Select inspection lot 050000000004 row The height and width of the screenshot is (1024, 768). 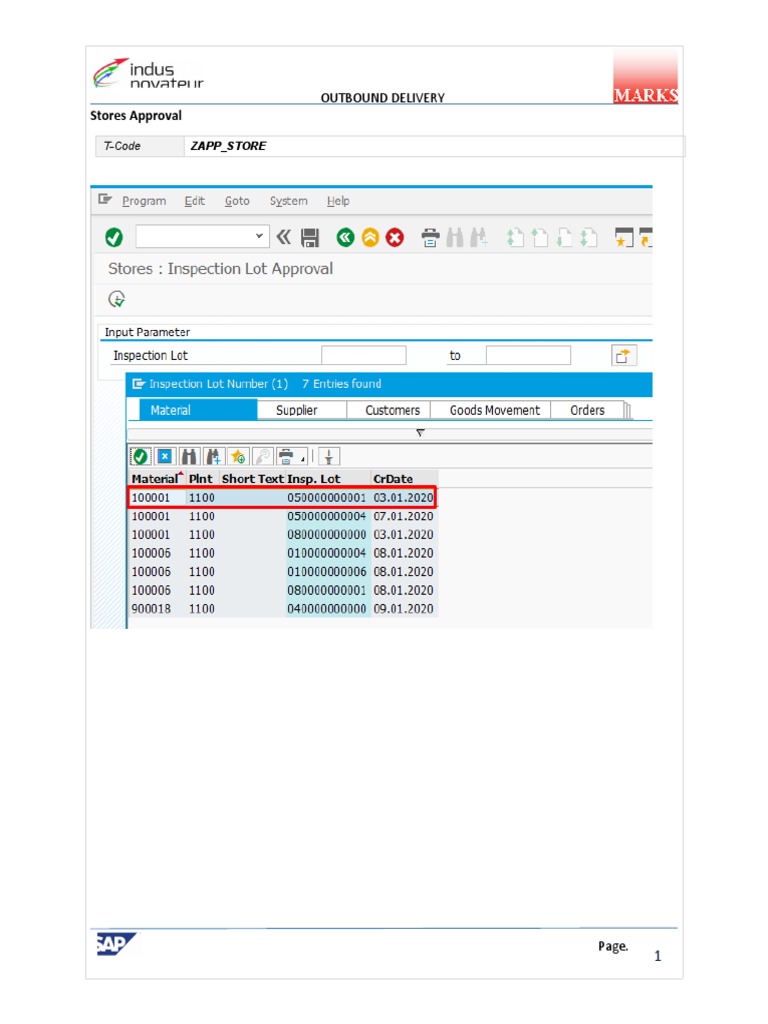(326, 516)
